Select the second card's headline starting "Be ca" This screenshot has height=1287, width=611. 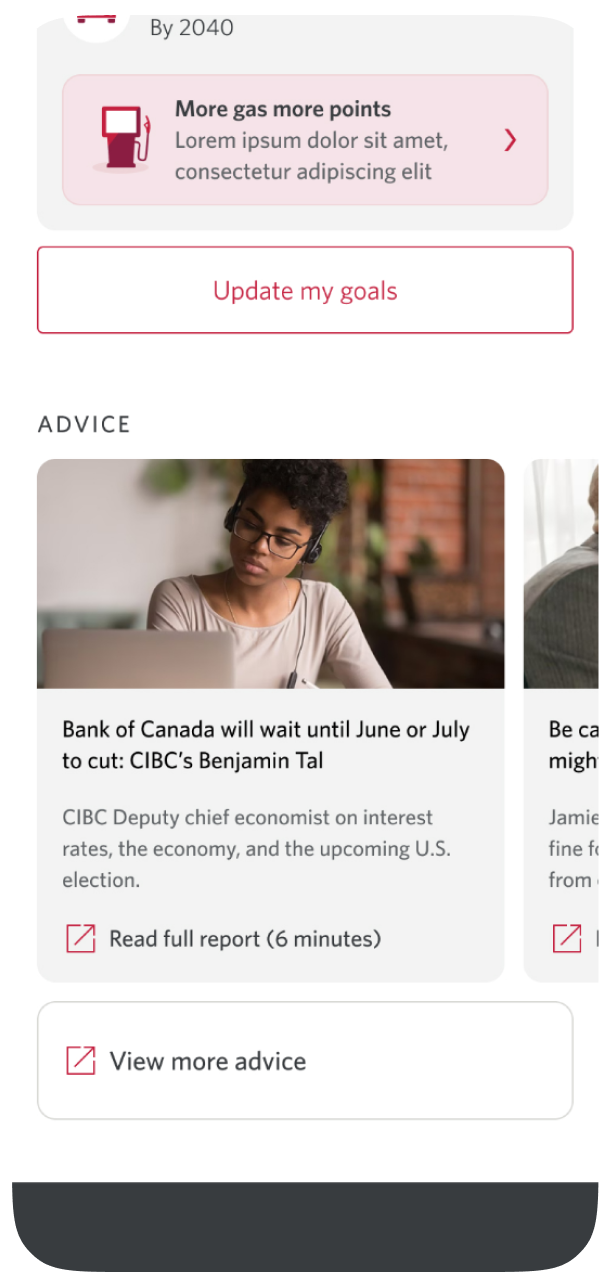tap(573, 745)
